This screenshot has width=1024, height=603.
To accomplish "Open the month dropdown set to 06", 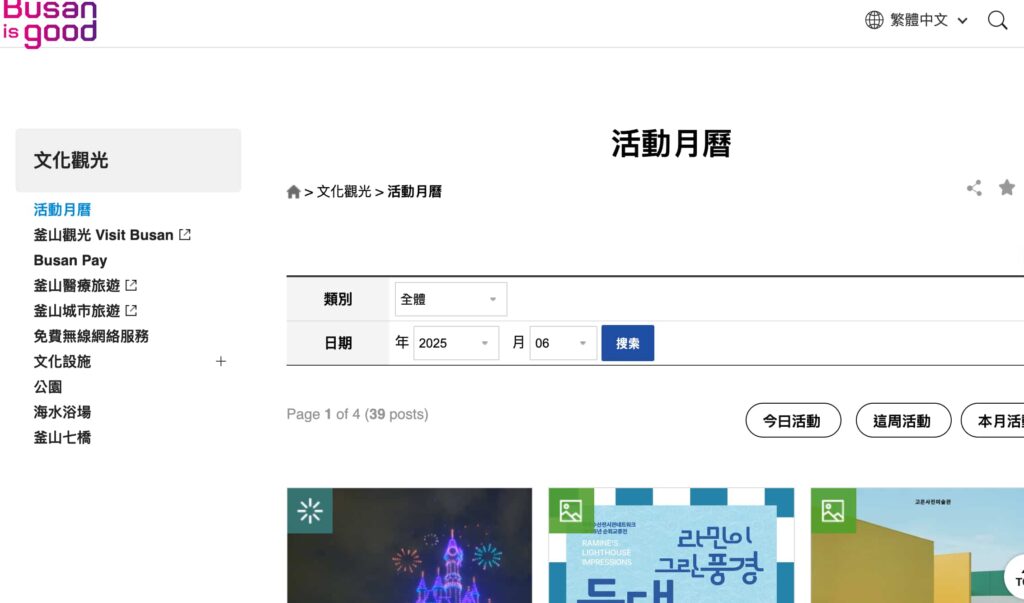I will click(563, 342).
